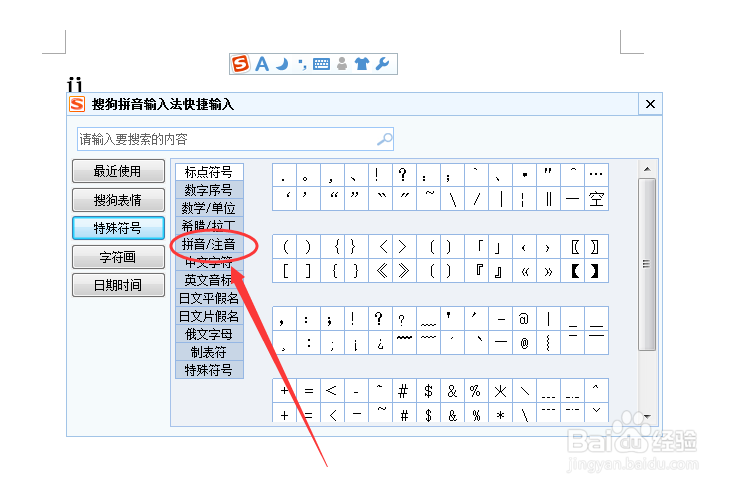Select 希腊/拉丁 category

click(x=209, y=225)
